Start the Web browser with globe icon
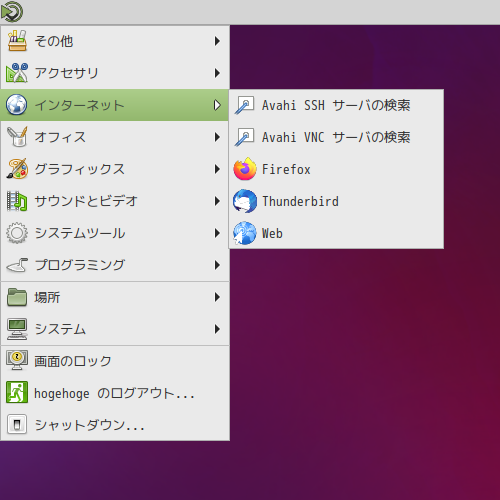This screenshot has height=500, width=500. [336, 233]
